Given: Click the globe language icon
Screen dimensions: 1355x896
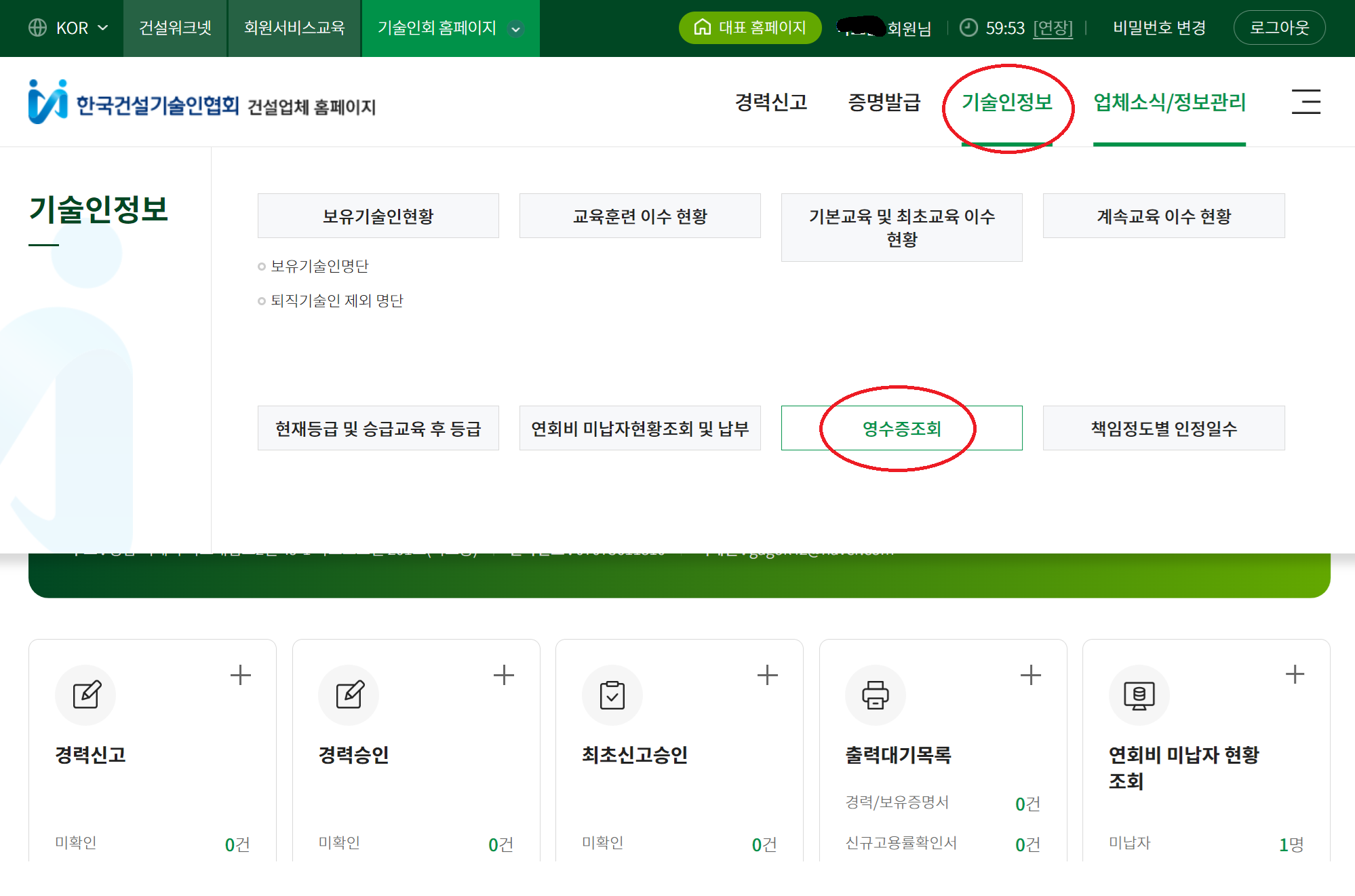Looking at the screenshot, I should 37,28.
